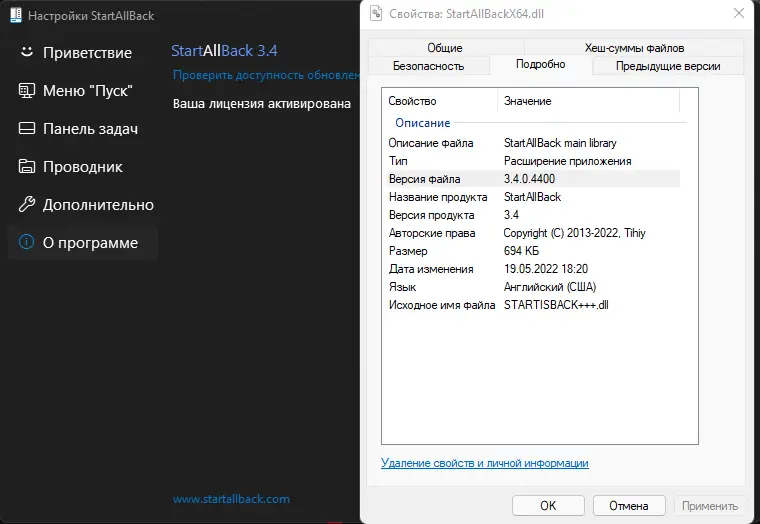
Task: Select the Подробно tab
Action: (x=540, y=64)
